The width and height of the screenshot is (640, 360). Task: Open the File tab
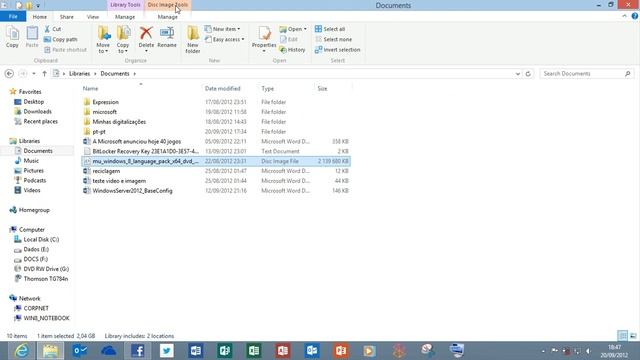click(13, 17)
